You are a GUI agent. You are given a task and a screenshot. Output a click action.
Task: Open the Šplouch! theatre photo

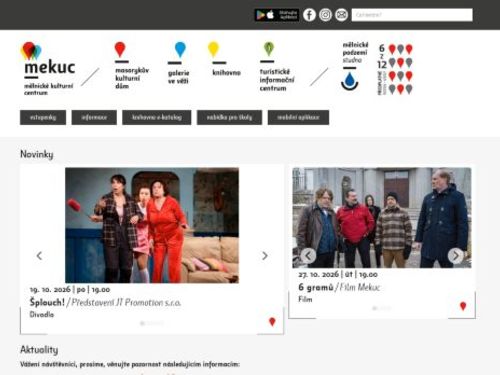(x=152, y=225)
